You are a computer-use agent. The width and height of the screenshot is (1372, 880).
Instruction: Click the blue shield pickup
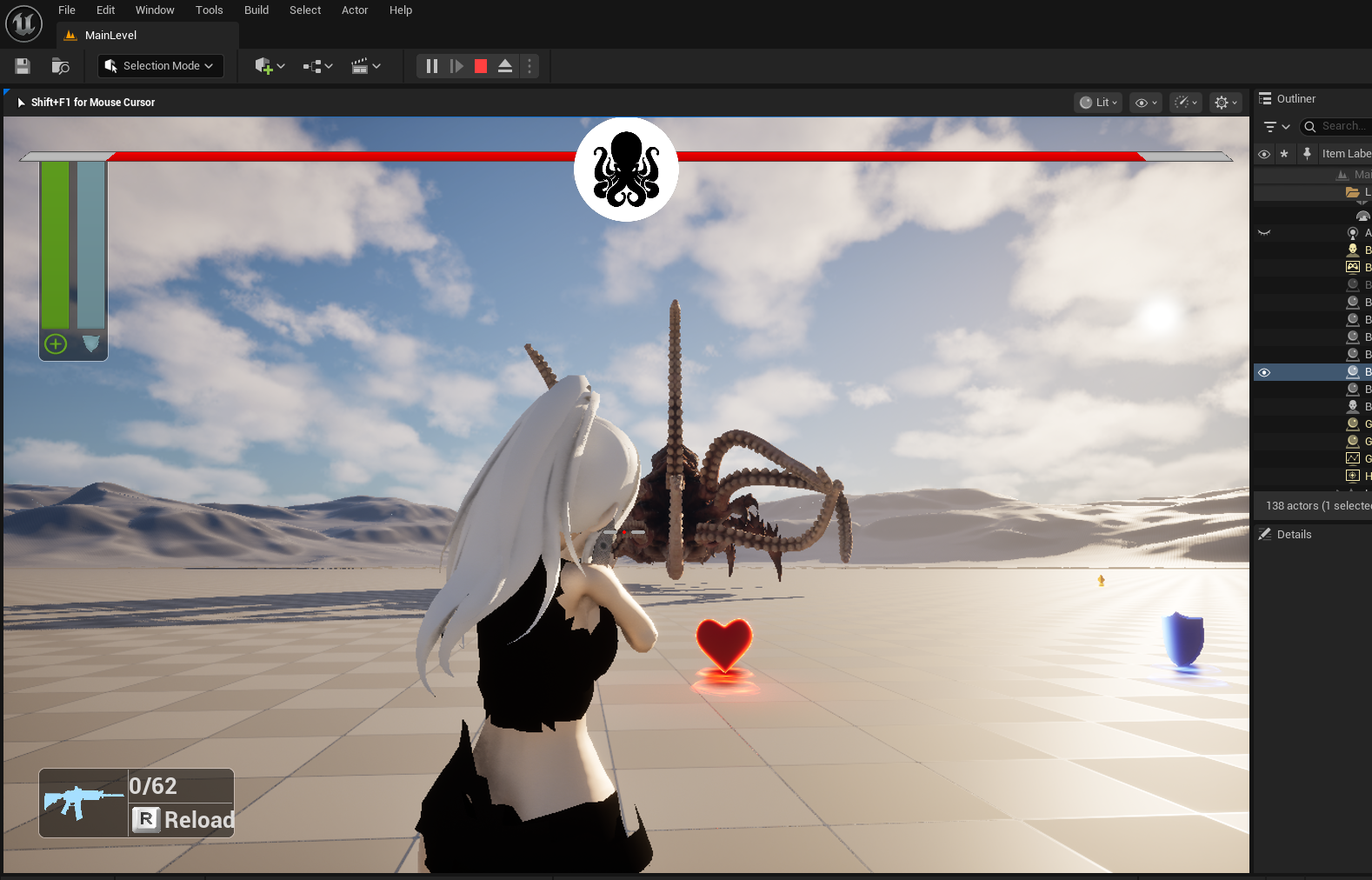click(x=1184, y=639)
